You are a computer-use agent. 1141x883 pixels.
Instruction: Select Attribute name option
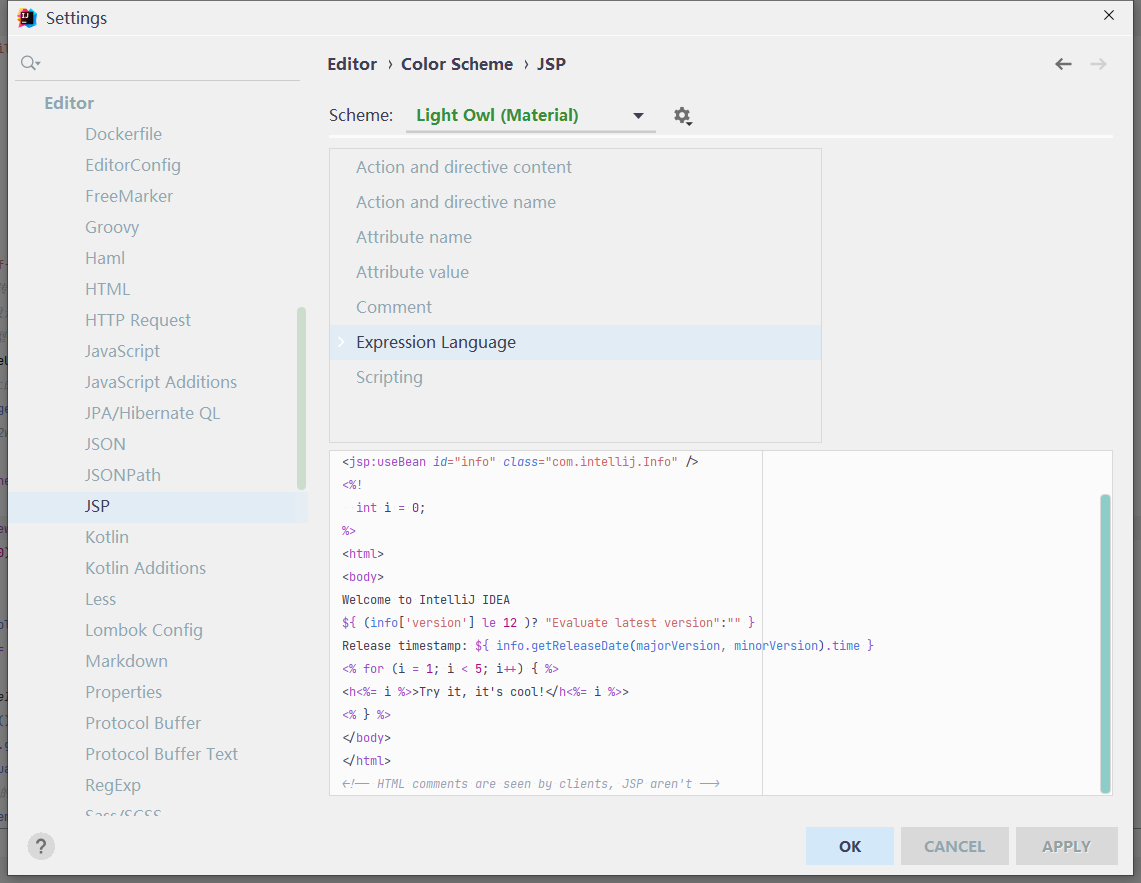click(x=413, y=237)
